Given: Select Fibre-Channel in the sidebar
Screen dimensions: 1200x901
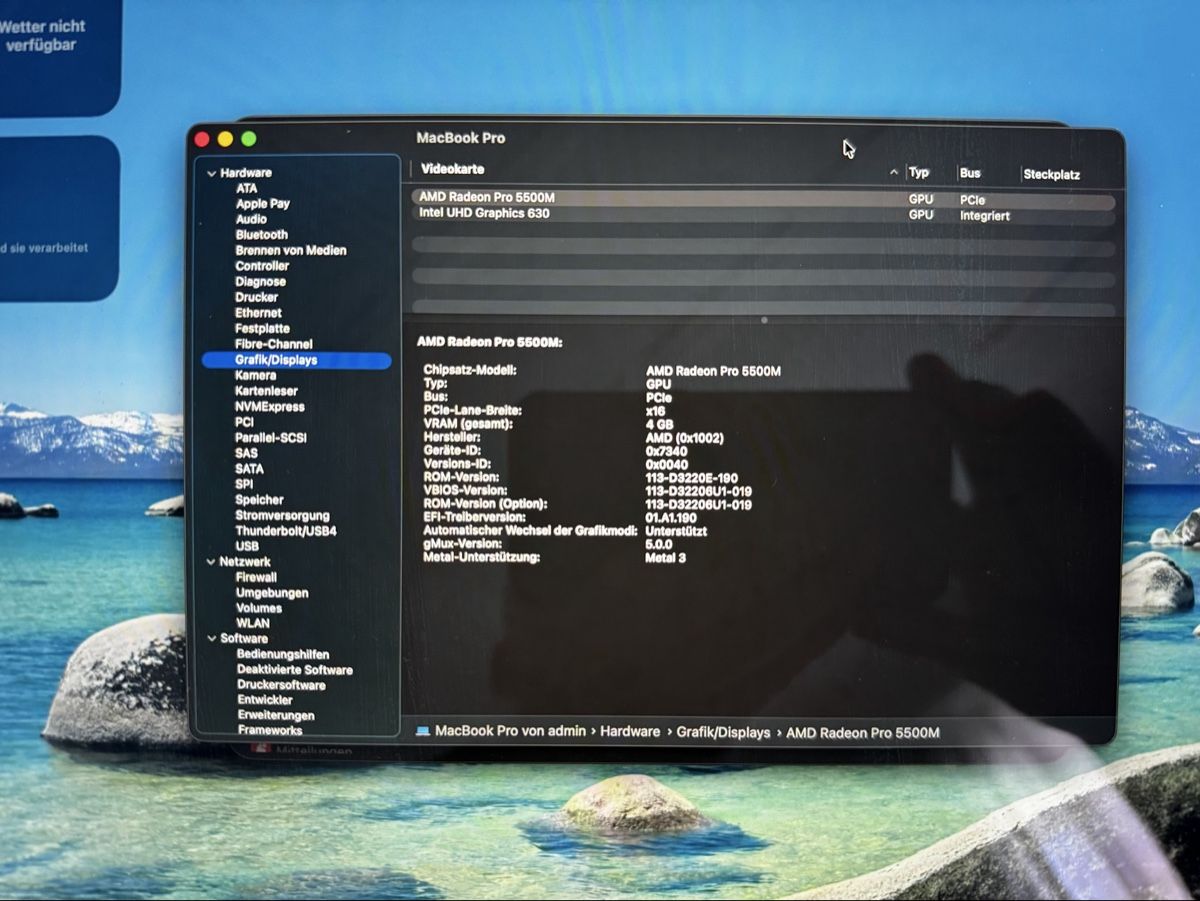Looking at the screenshot, I should click(x=273, y=344).
